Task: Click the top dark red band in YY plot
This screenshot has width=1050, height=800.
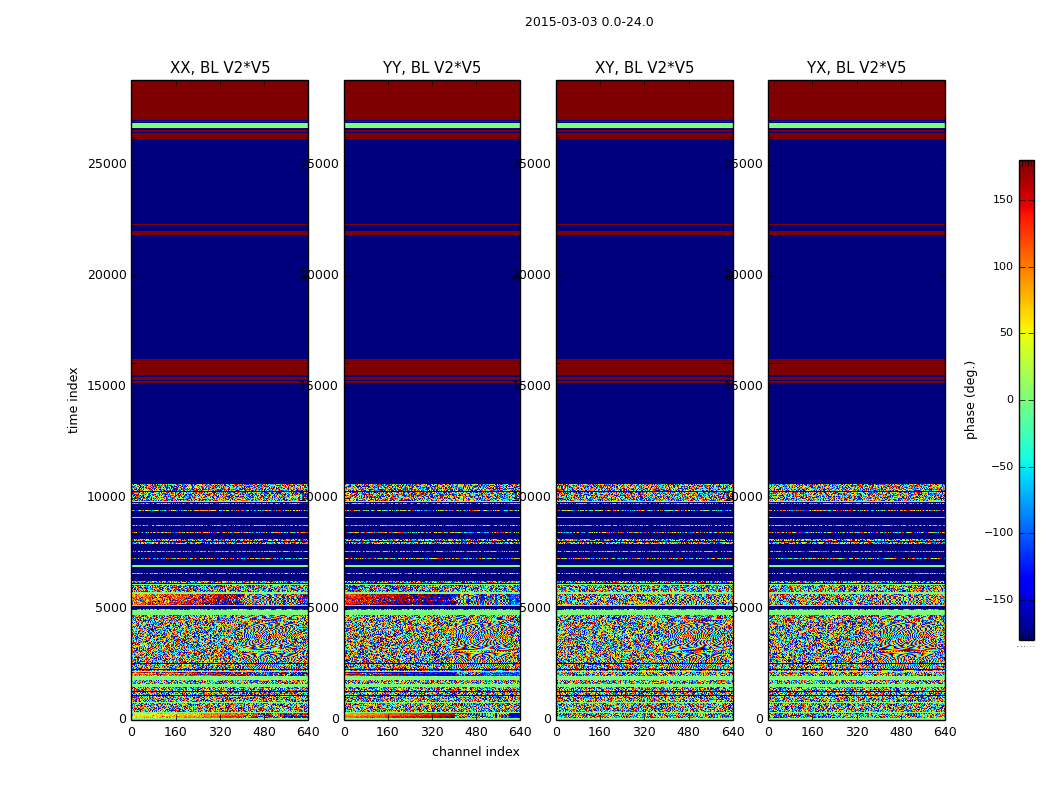Action: 432,100
